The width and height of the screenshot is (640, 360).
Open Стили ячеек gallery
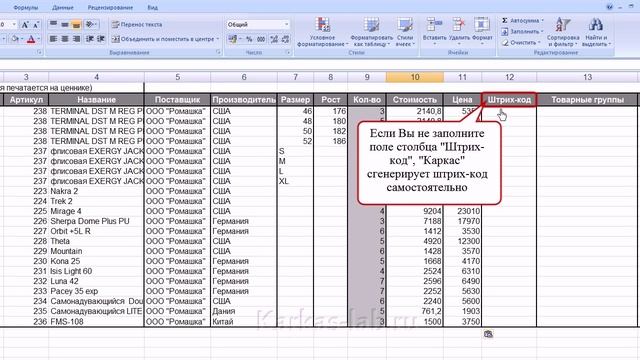pyautogui.click(x=405, y=32)
